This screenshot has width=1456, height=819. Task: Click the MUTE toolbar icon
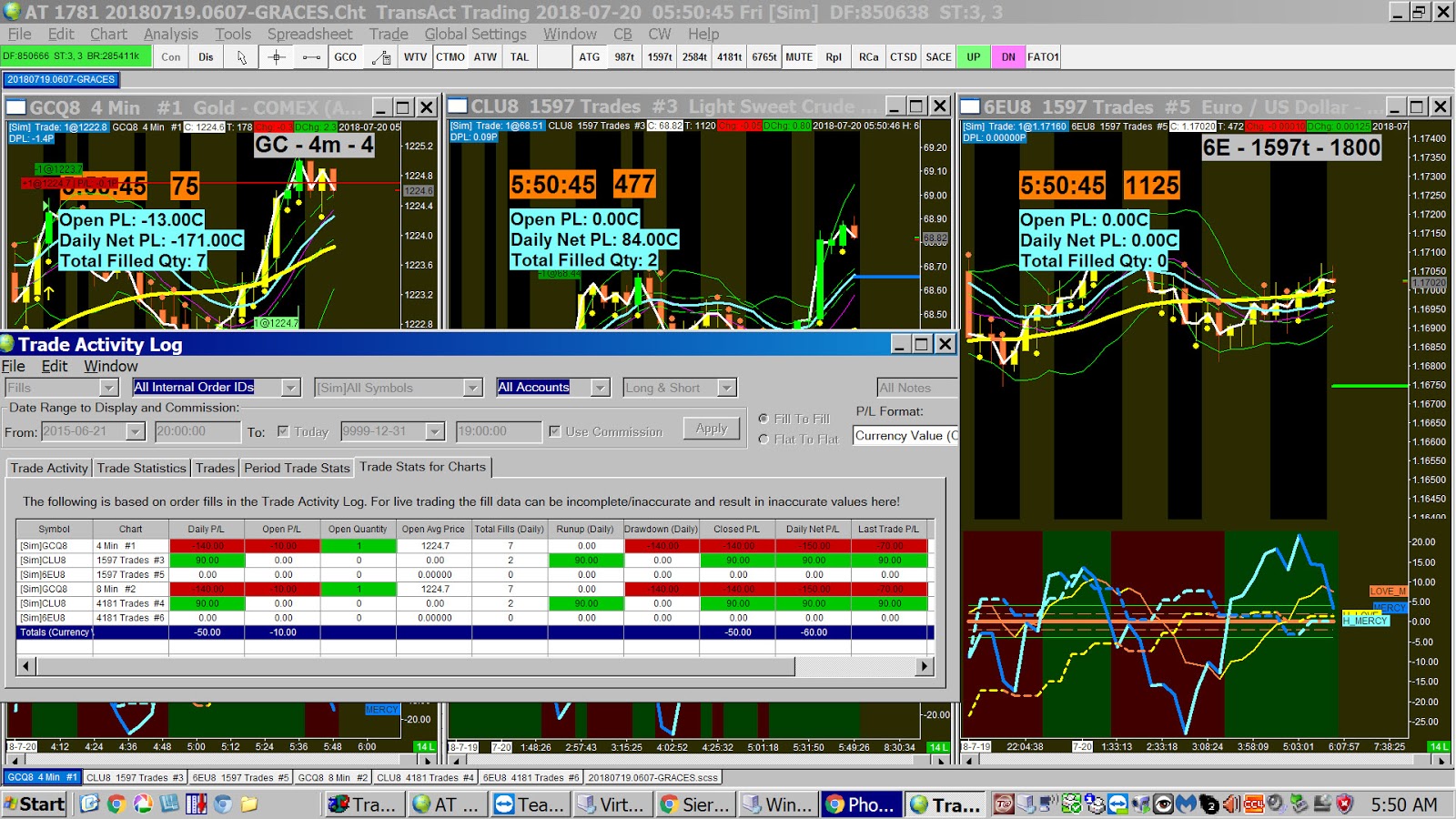point(798,56)
